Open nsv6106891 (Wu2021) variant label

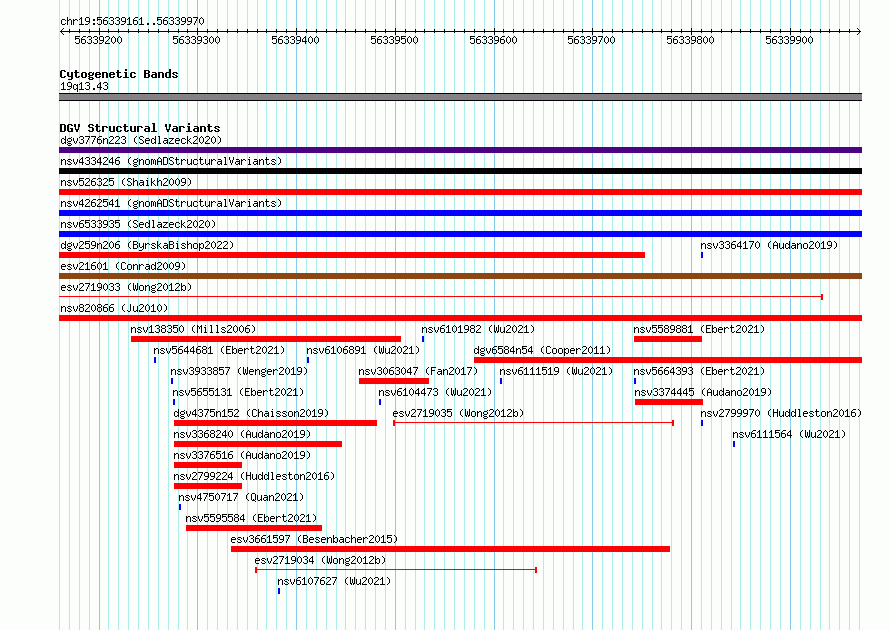coord(363,350)
